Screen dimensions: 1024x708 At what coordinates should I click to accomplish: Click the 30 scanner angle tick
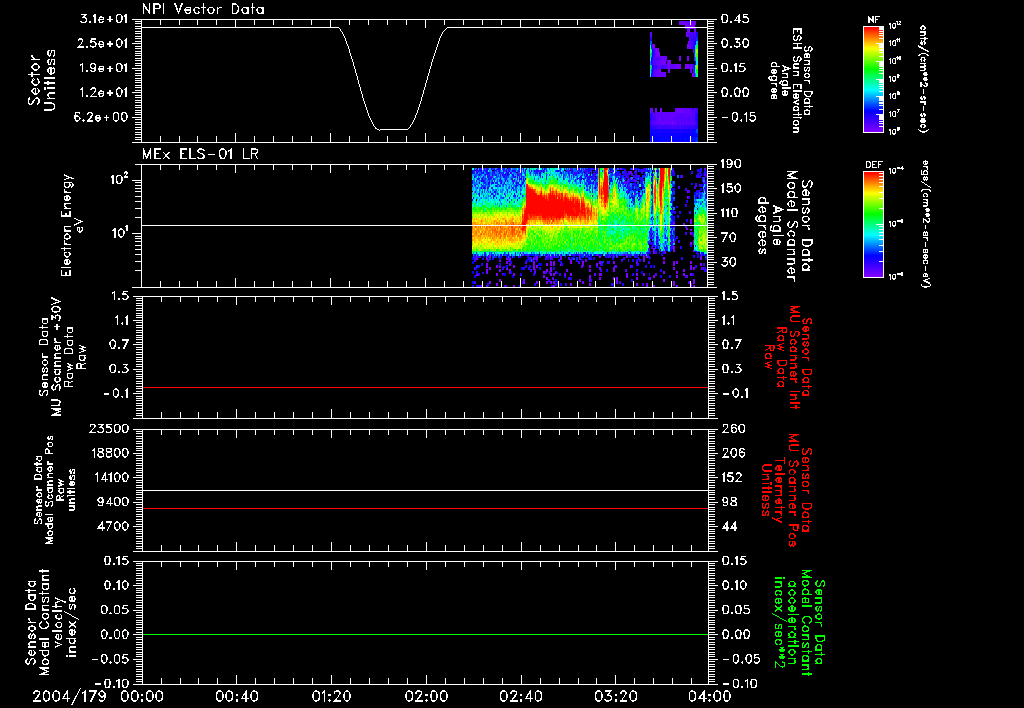(729, 262)
